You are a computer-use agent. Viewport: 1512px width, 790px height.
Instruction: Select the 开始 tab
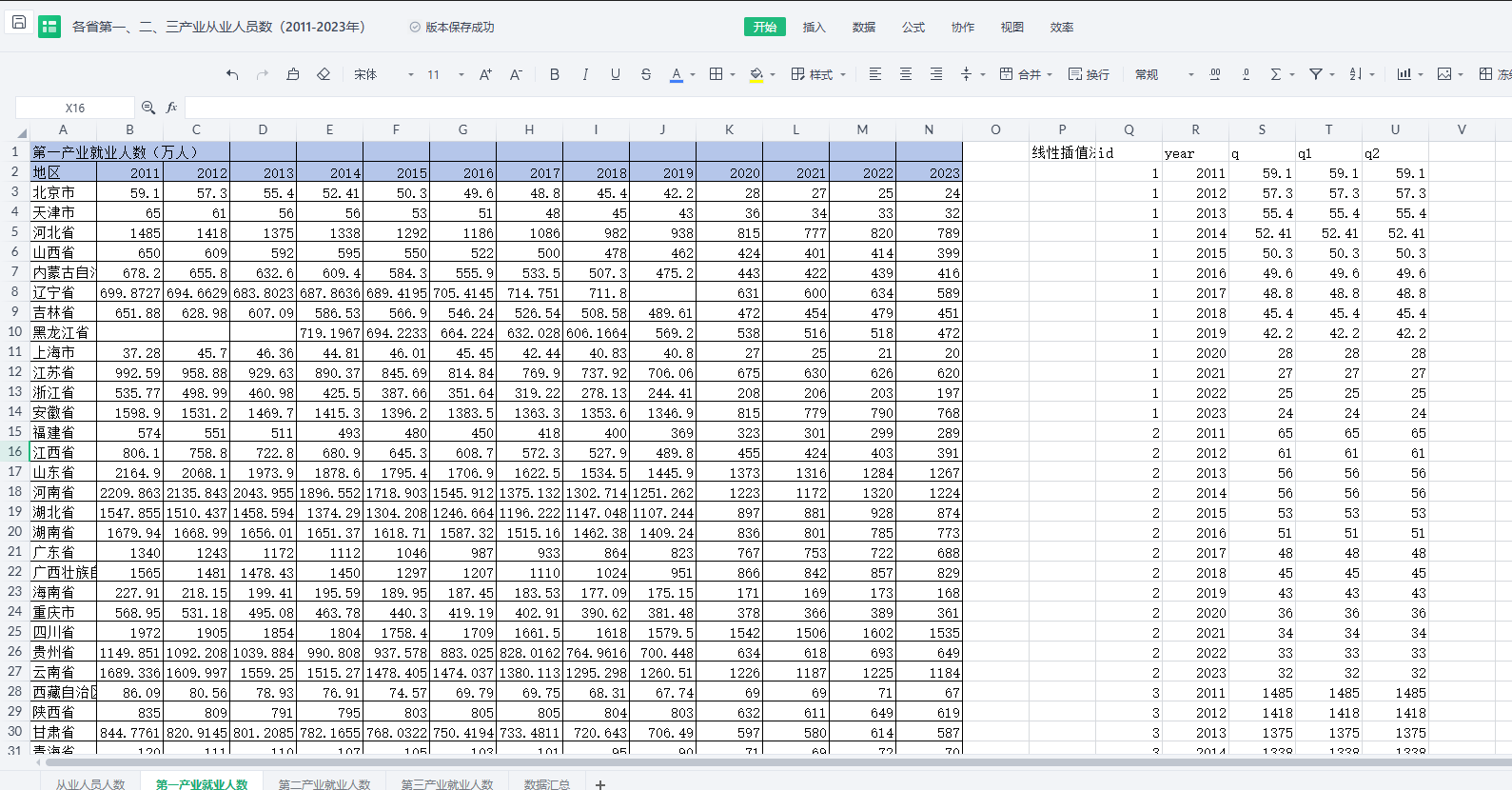click(765, 27)
